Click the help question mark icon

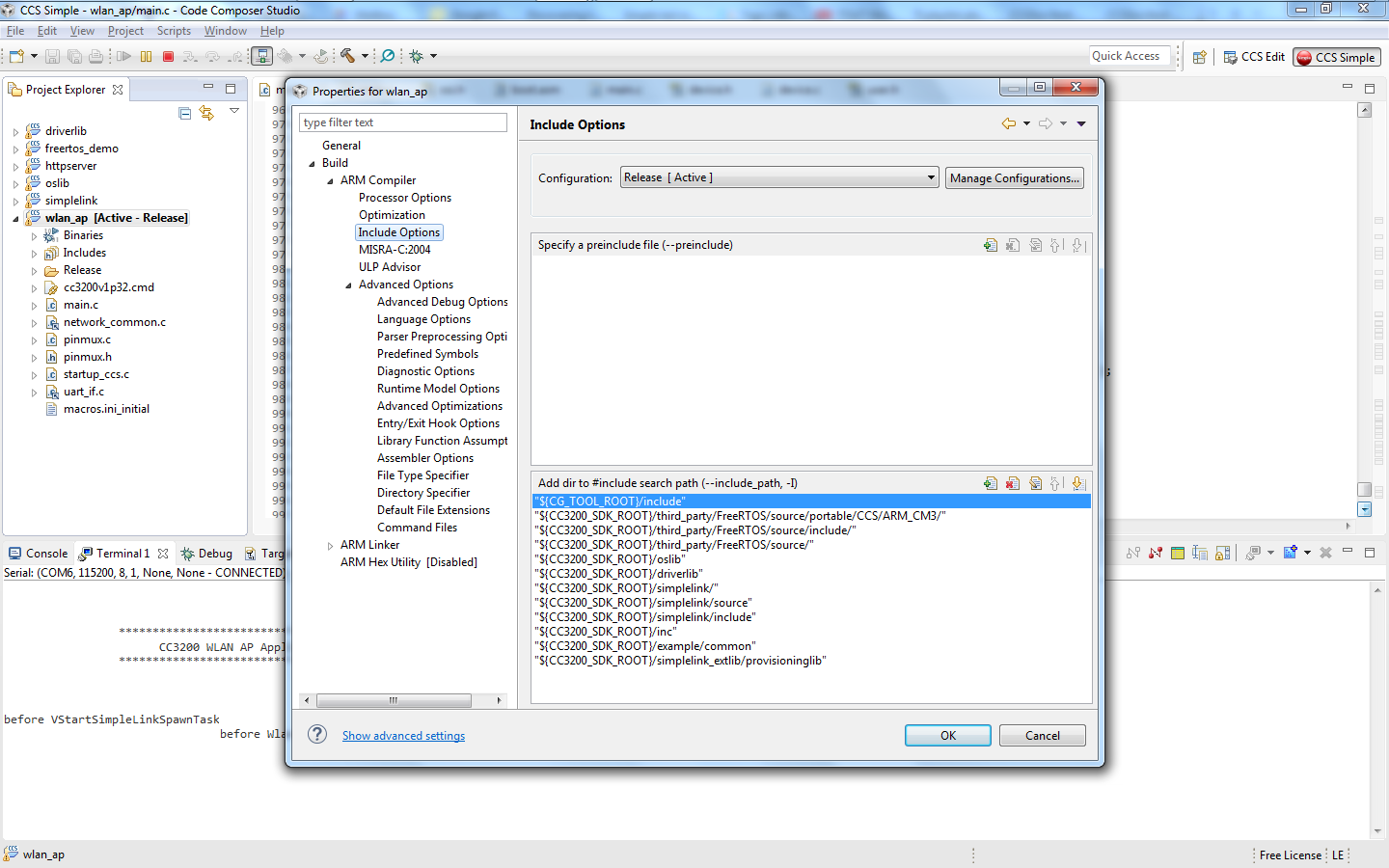317,735
